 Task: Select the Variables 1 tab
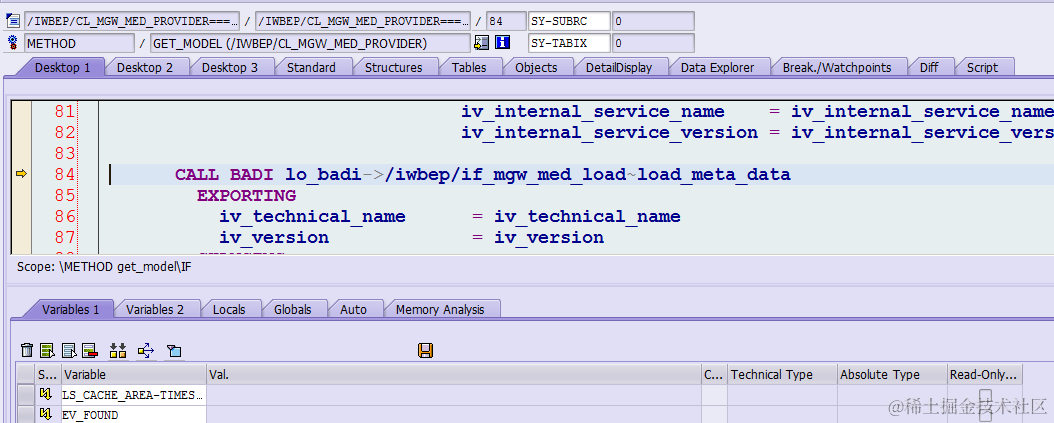click(x=70, y=309)
